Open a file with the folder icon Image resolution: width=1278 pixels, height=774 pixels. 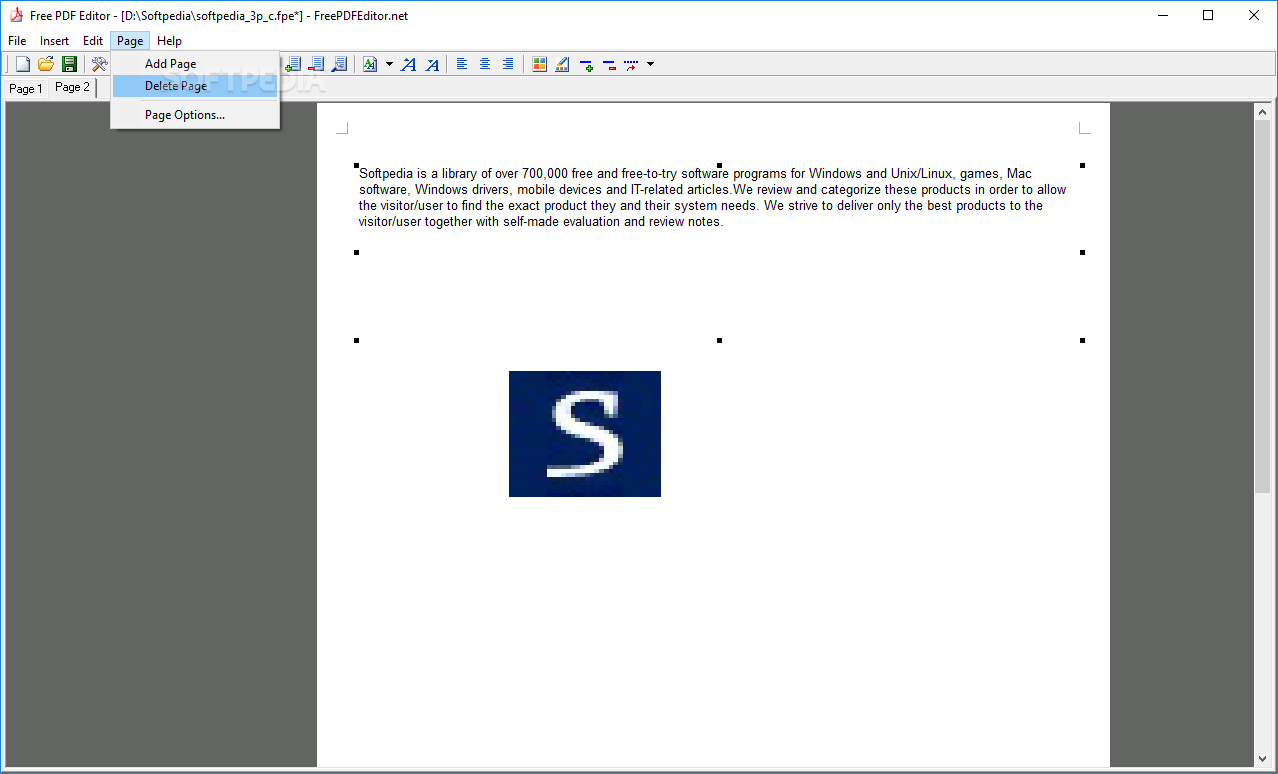[46, 64]
